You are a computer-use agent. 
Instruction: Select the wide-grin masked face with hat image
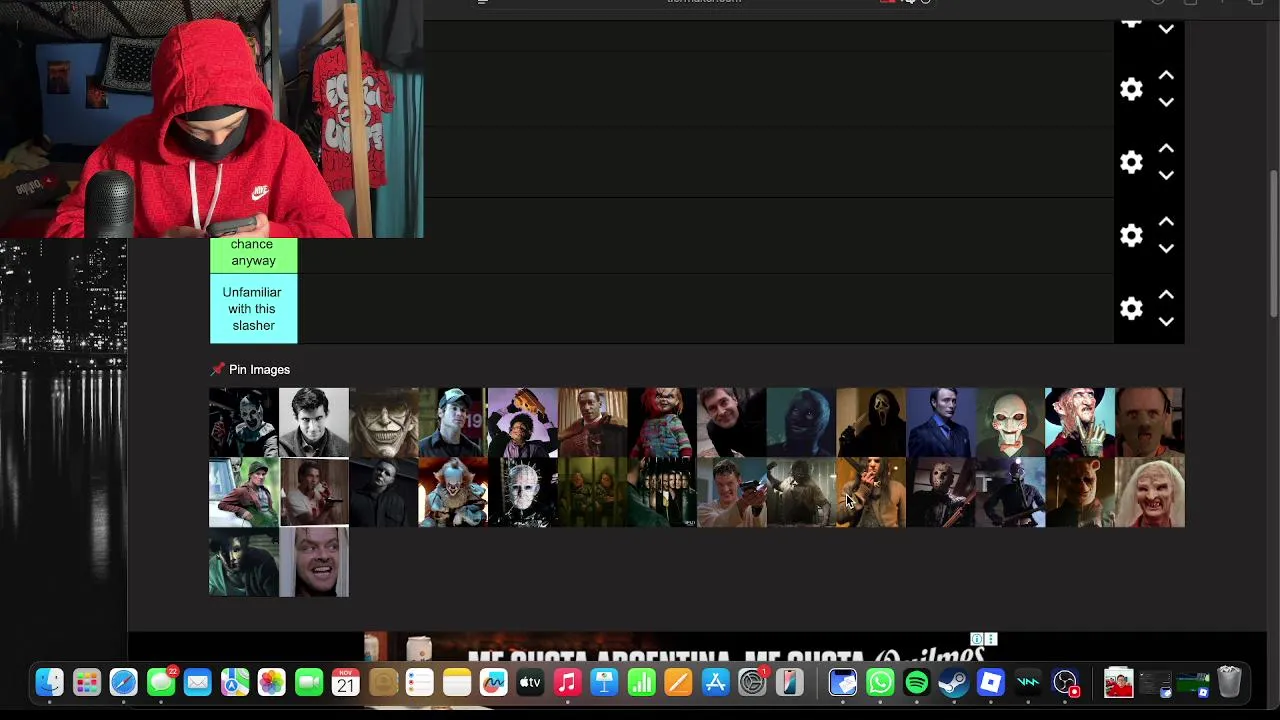pyautogui.click(x=383, y=423)
